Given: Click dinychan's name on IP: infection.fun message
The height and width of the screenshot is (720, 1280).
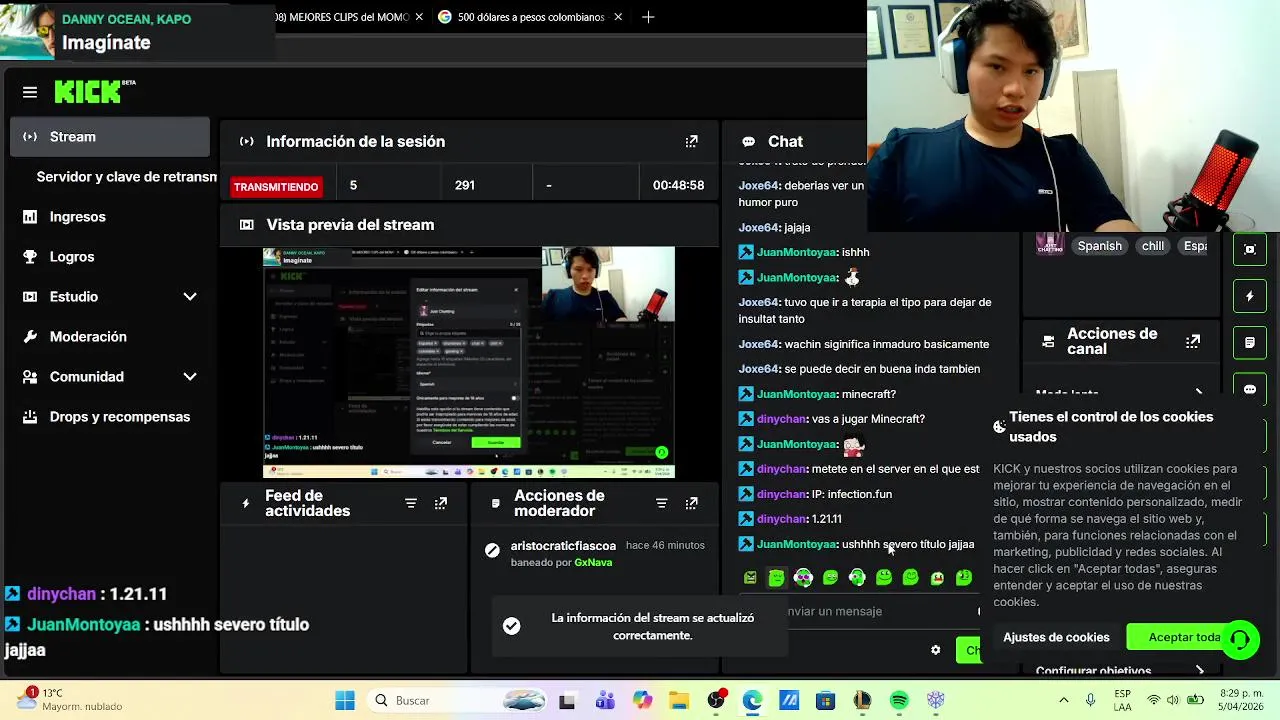Looking at the screenshot, I should (x=781, y=494).
